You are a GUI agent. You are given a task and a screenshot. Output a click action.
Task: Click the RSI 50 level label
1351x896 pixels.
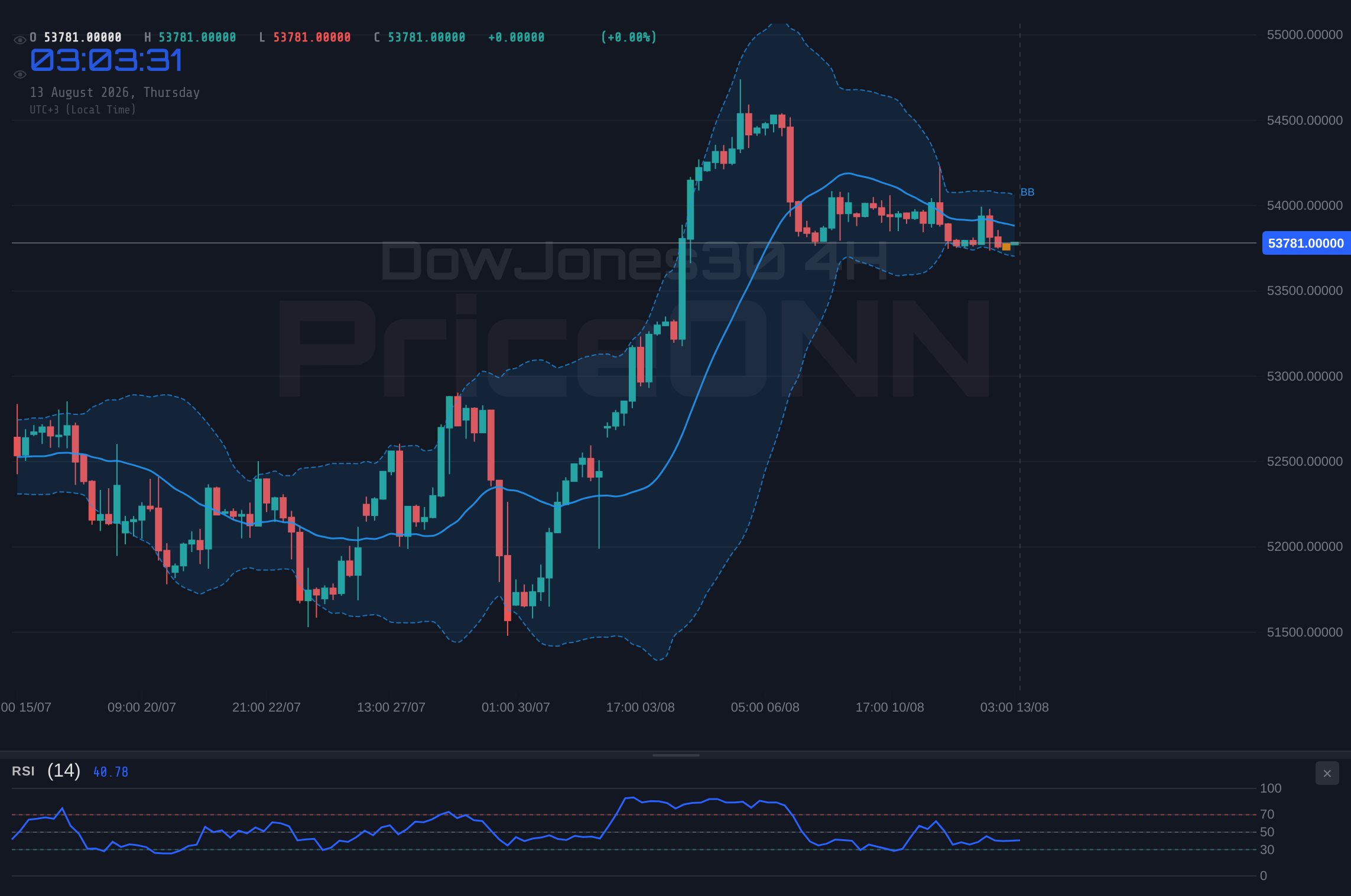[1267, 832]
